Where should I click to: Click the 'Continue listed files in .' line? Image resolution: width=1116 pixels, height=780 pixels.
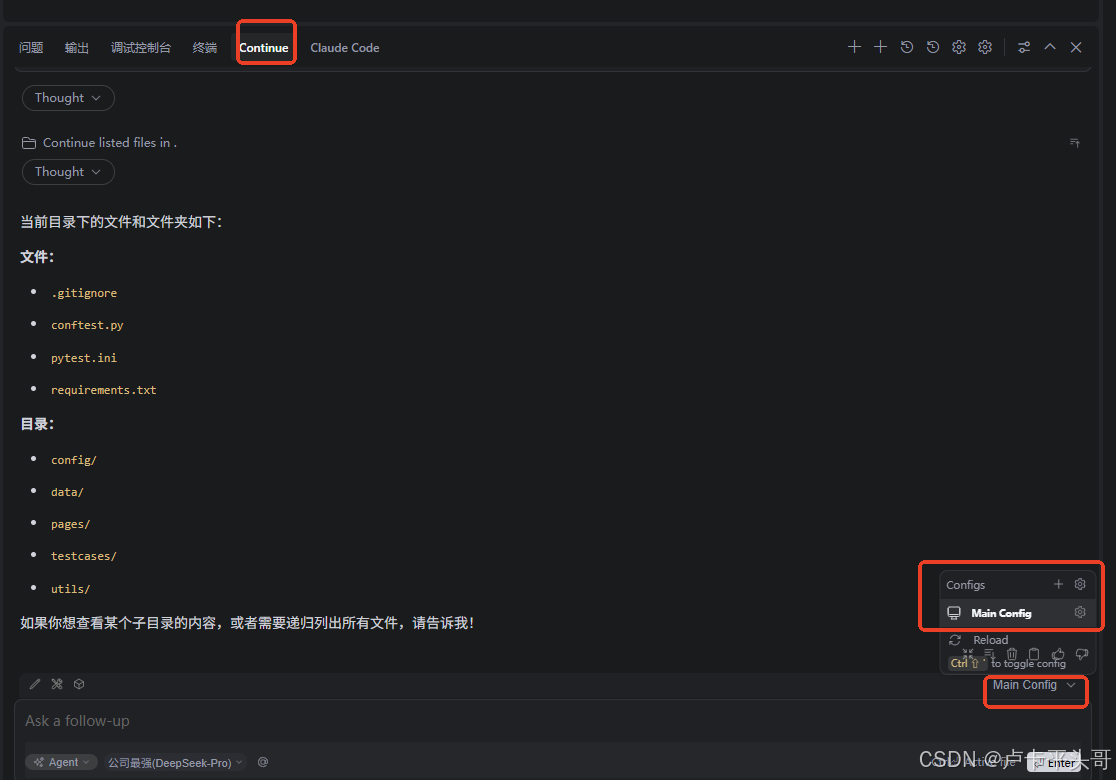pyautogui.click(x=110, y=143)
